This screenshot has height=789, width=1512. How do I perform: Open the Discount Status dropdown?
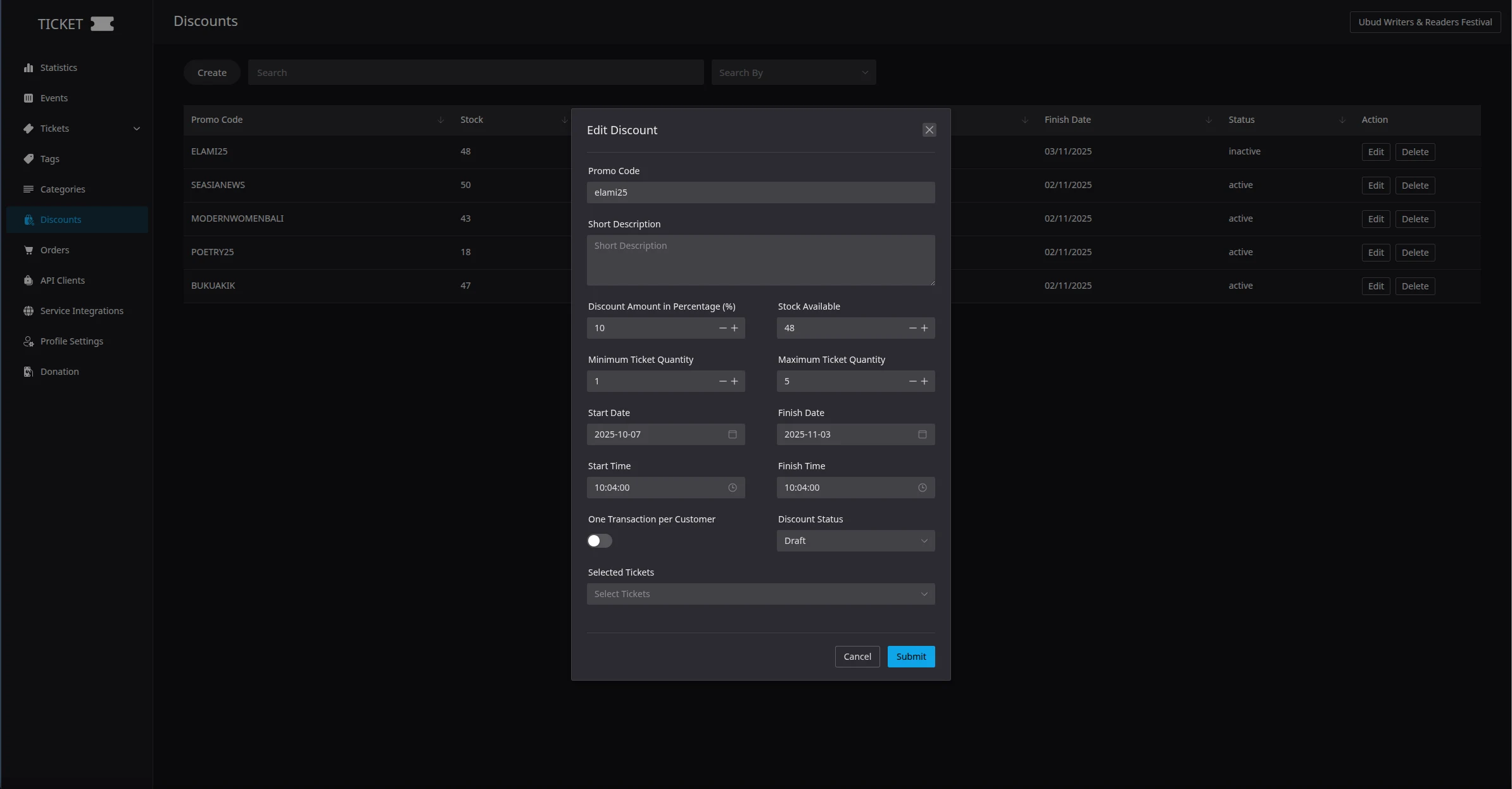855,541
